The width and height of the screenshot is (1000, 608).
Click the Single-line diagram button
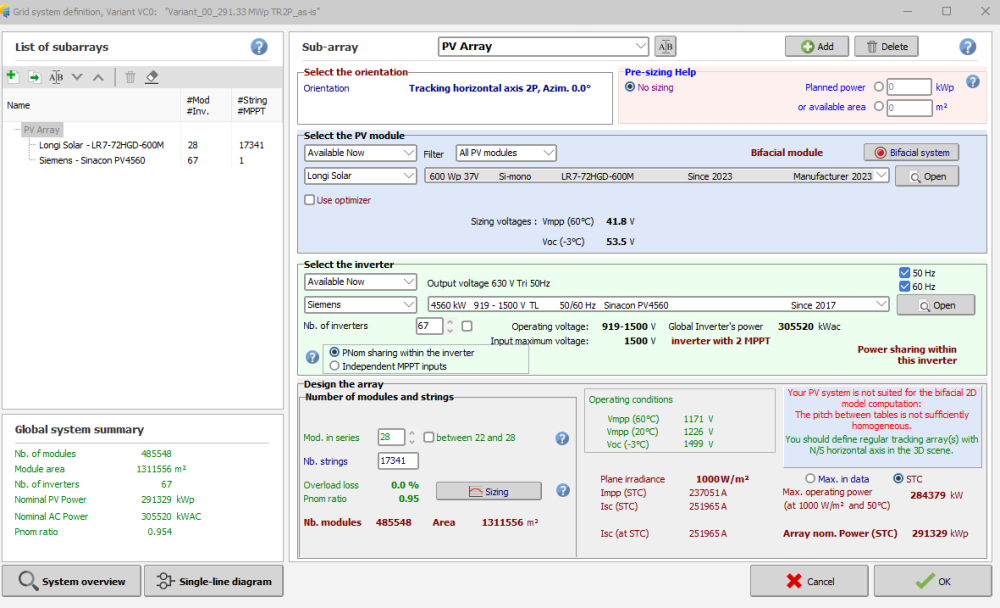click(x=213, y=581)
